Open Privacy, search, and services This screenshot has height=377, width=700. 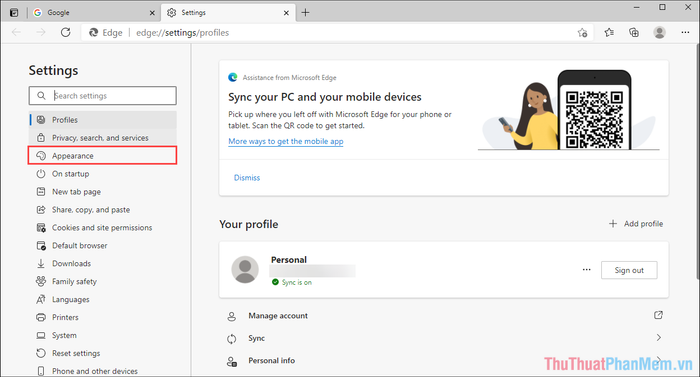pos(103,138)
